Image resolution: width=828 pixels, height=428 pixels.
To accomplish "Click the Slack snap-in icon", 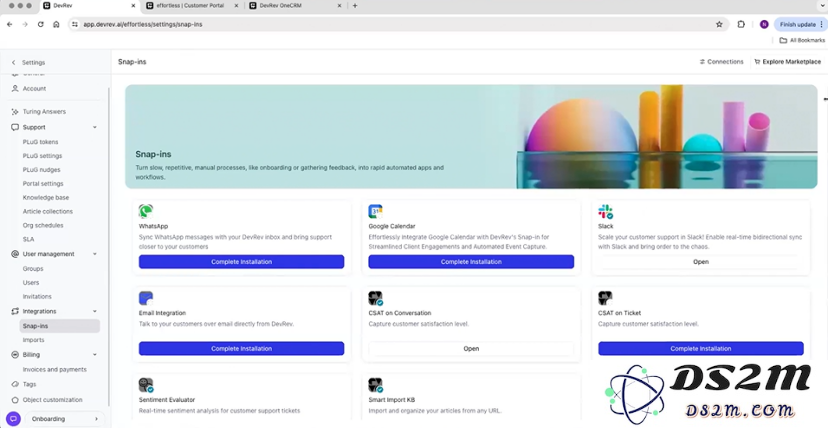I will tap(605, 212).
